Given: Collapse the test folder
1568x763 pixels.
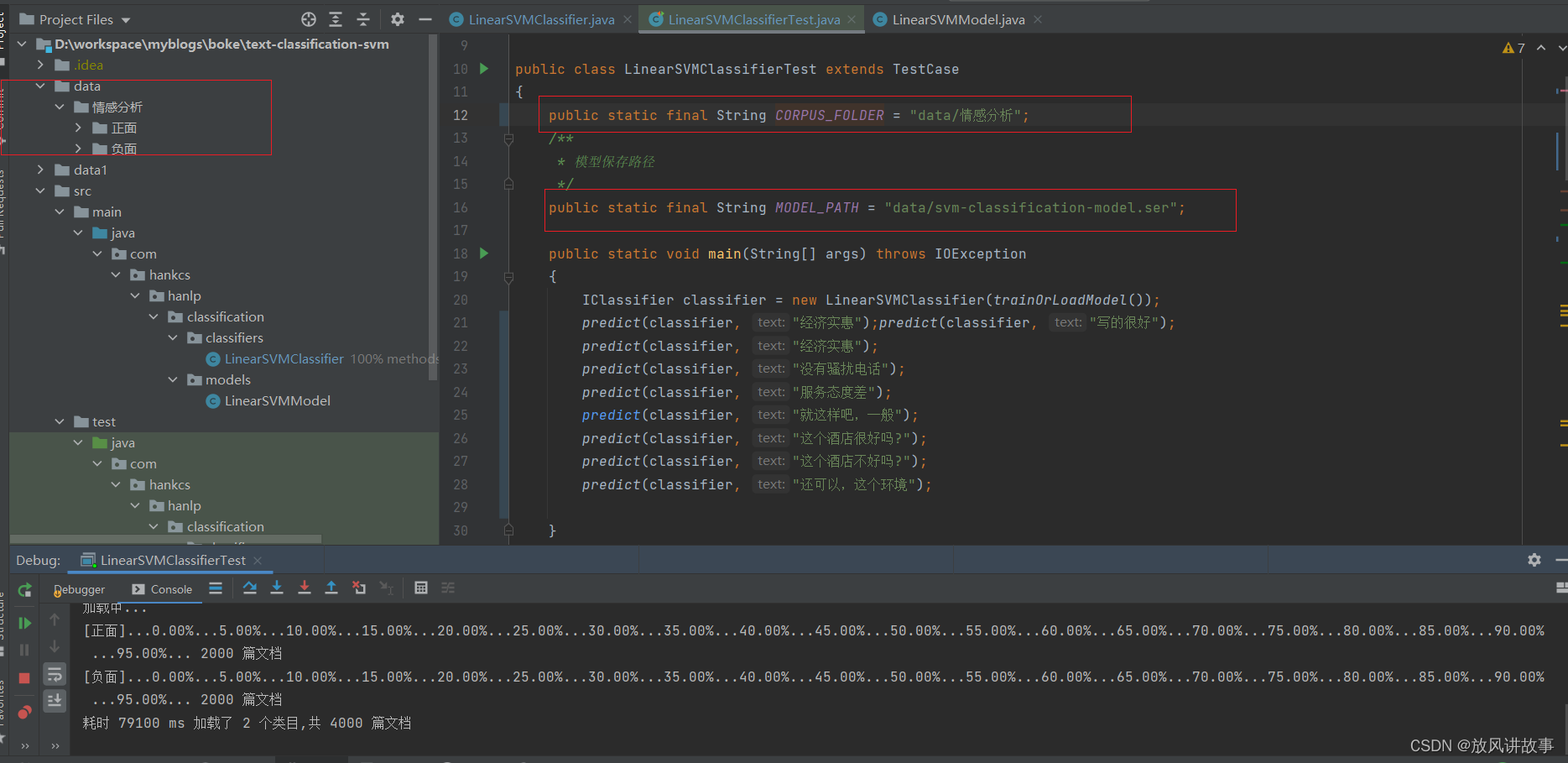Looking at the screenshot, I should [60, 421].
